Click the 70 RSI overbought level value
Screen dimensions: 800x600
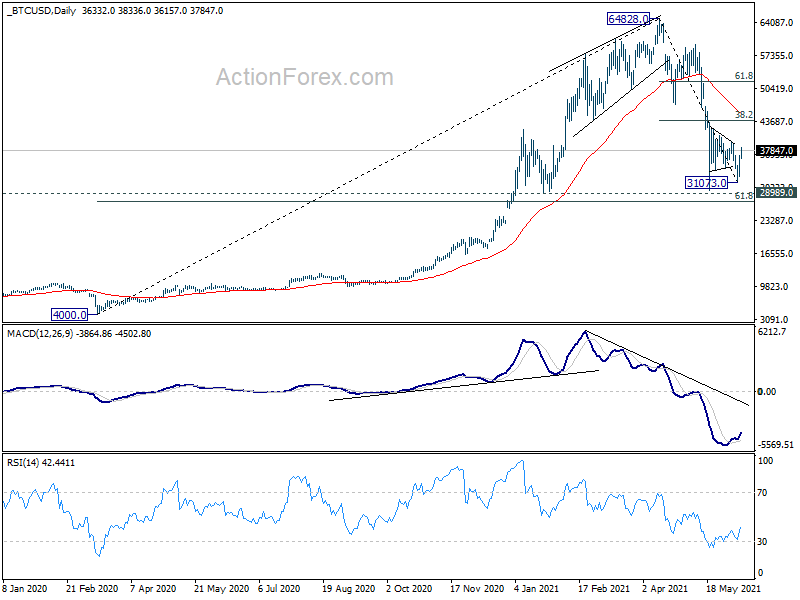[762, 493]
